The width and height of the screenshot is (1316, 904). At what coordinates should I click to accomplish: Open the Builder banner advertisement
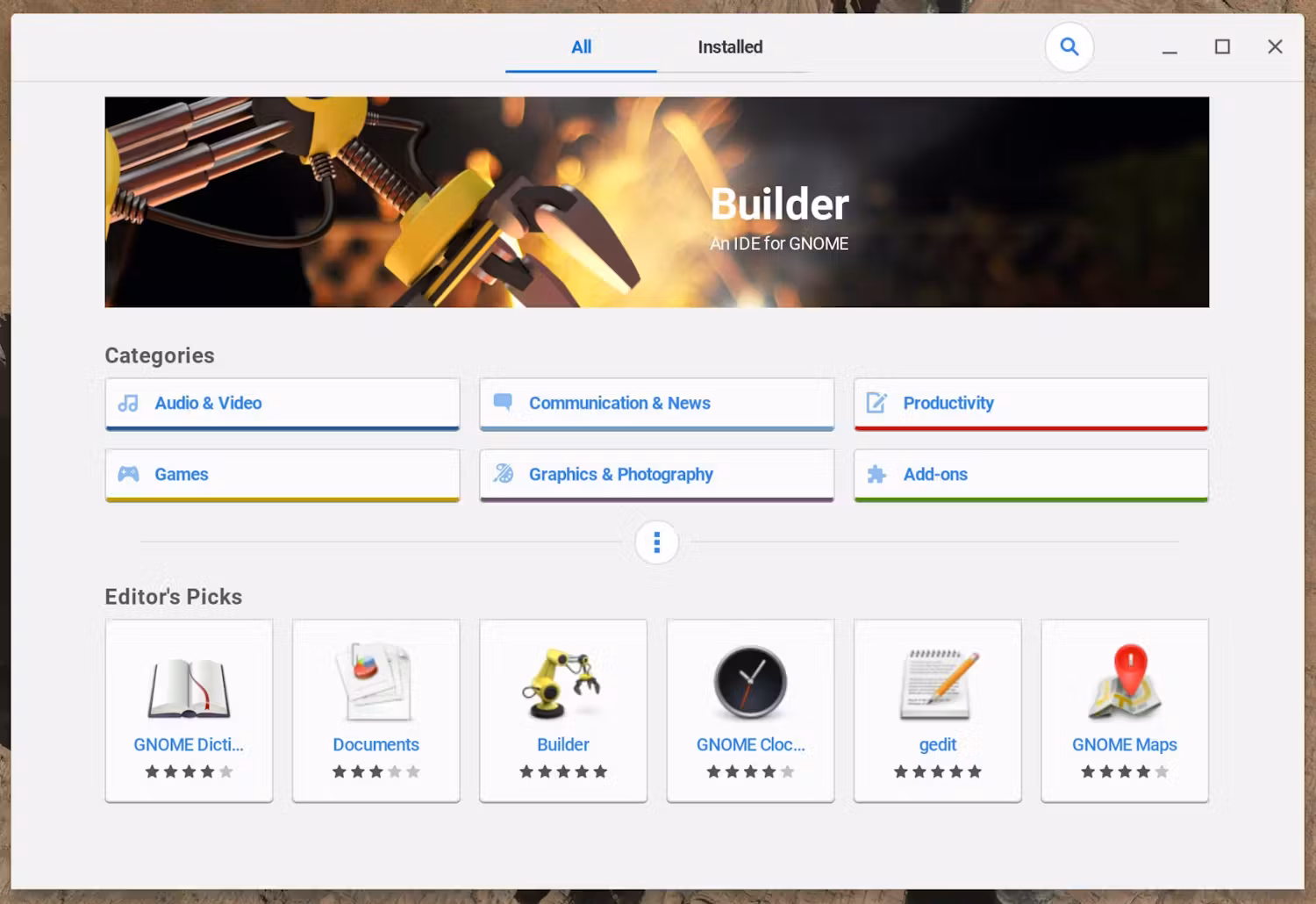[656, 202]
